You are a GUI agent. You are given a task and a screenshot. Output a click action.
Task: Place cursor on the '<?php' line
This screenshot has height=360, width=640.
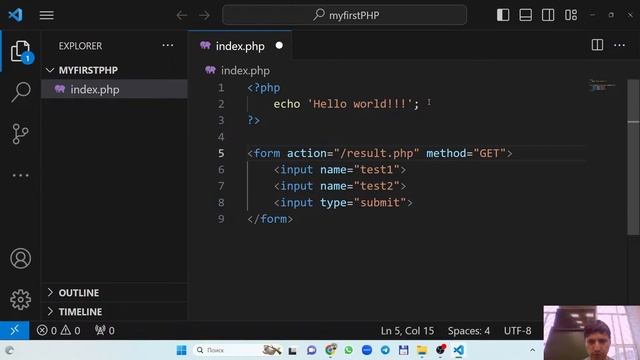coord(264,88)
